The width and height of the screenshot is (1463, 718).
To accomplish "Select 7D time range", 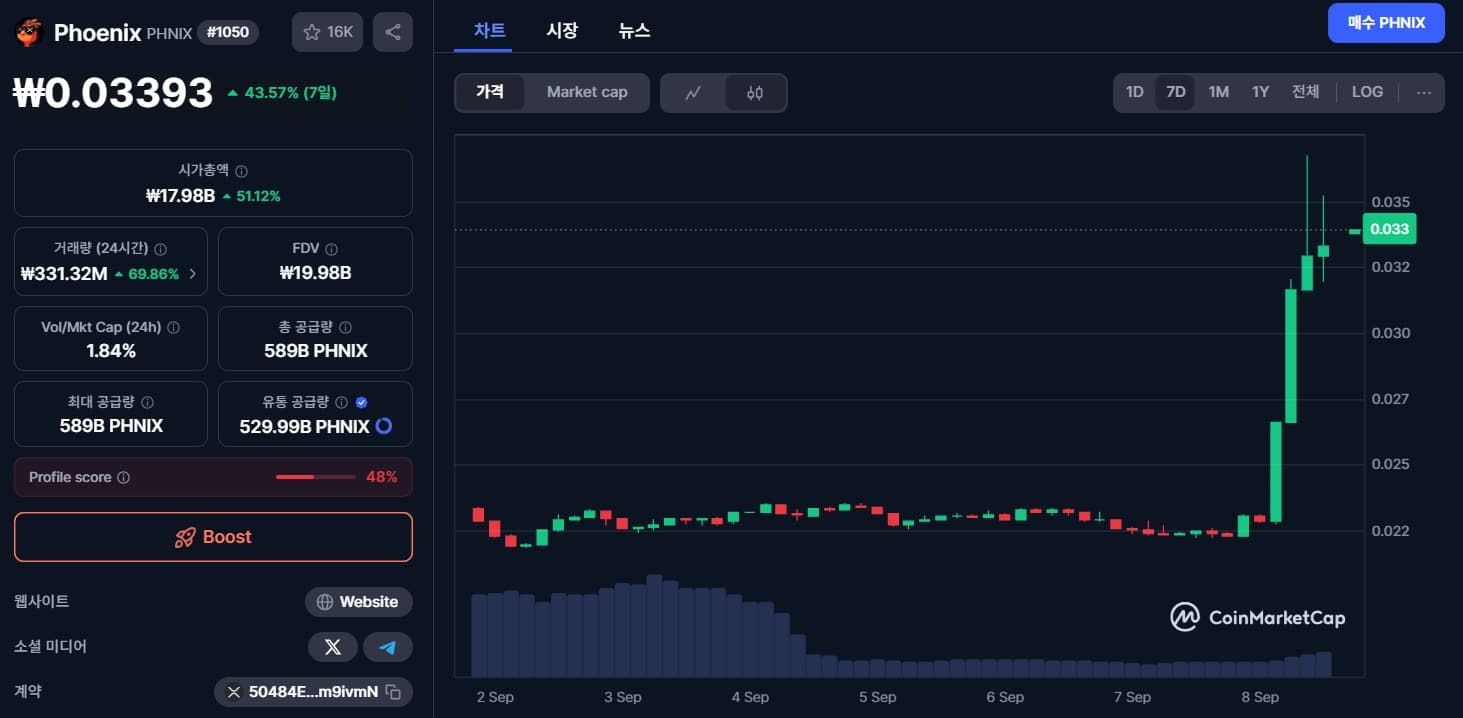I will click(1176, 92).
